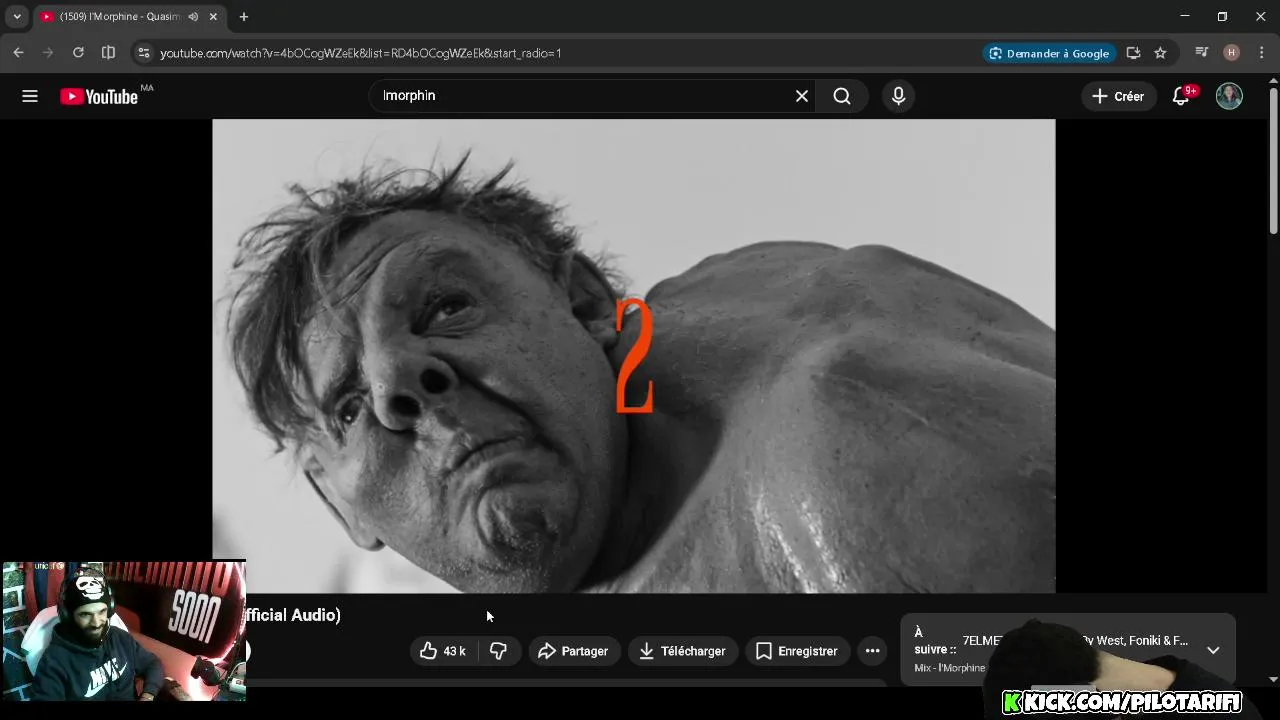Save video with Enregistrer button

[x=797, y=651]
